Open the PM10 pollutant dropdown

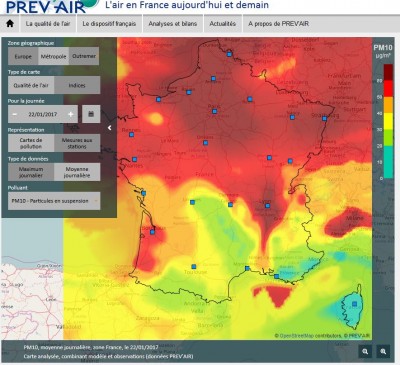click(x=54, y=201)
